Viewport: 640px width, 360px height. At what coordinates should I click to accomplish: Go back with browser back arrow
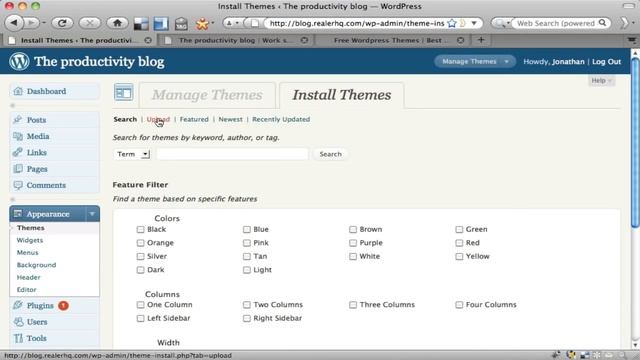(x=14, y=23)
